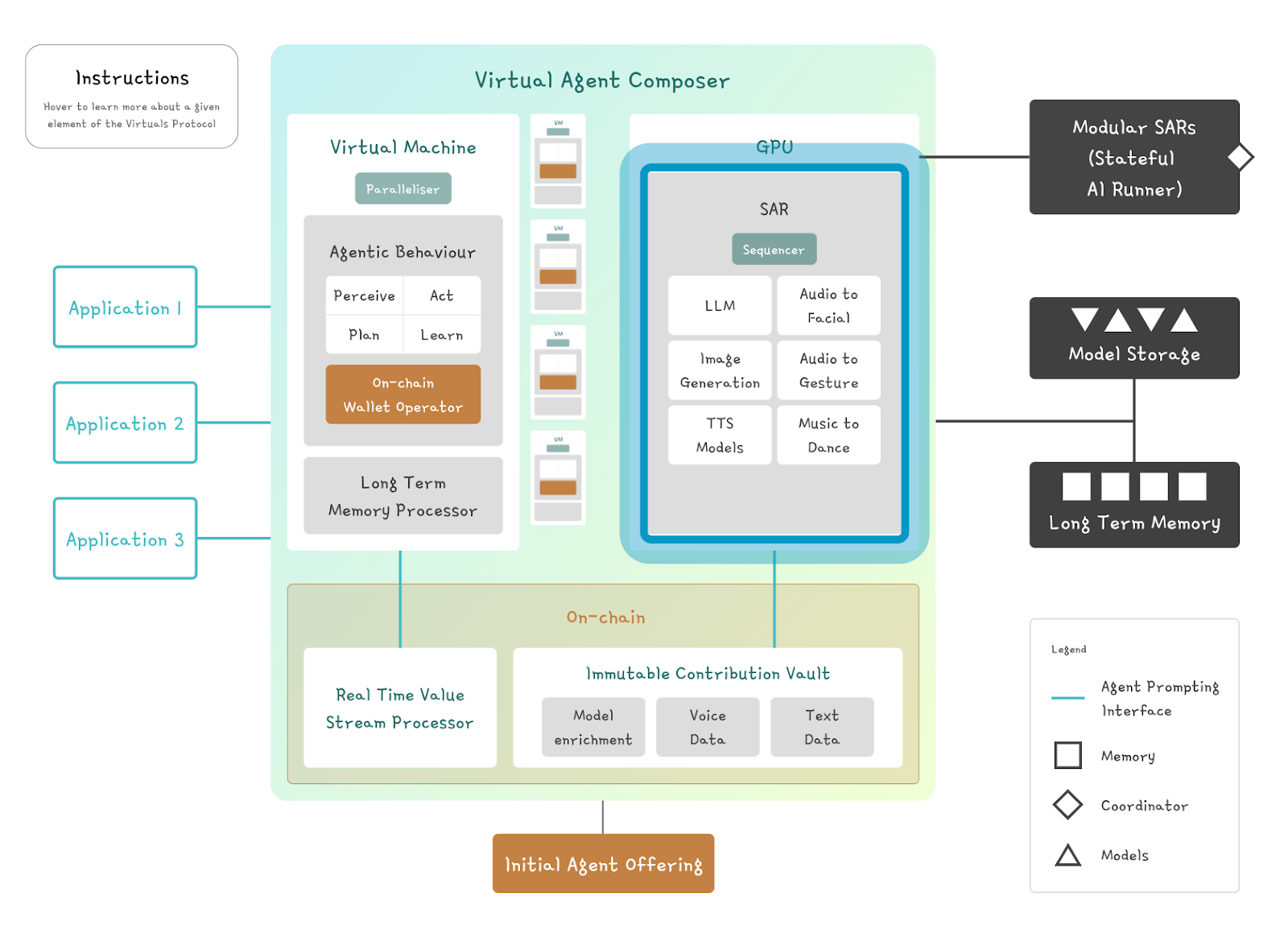Click the Audio to Facial module

[828, 306]
